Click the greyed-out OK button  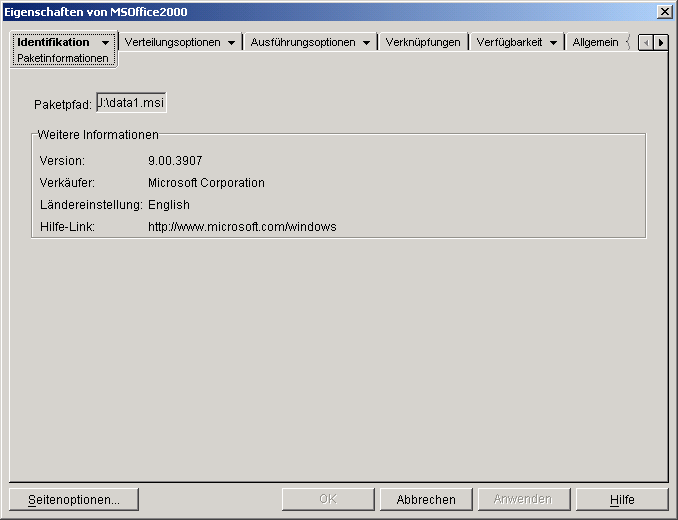[328, 500]
